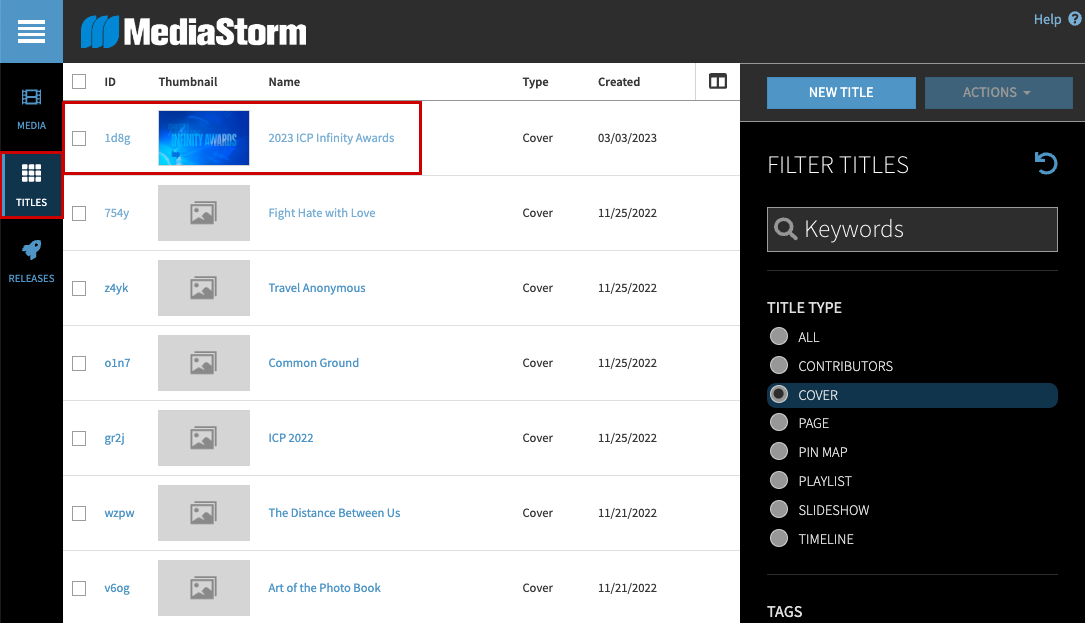Tick the select-all checkbox in header
The image size is (1085, 623).
79,82
